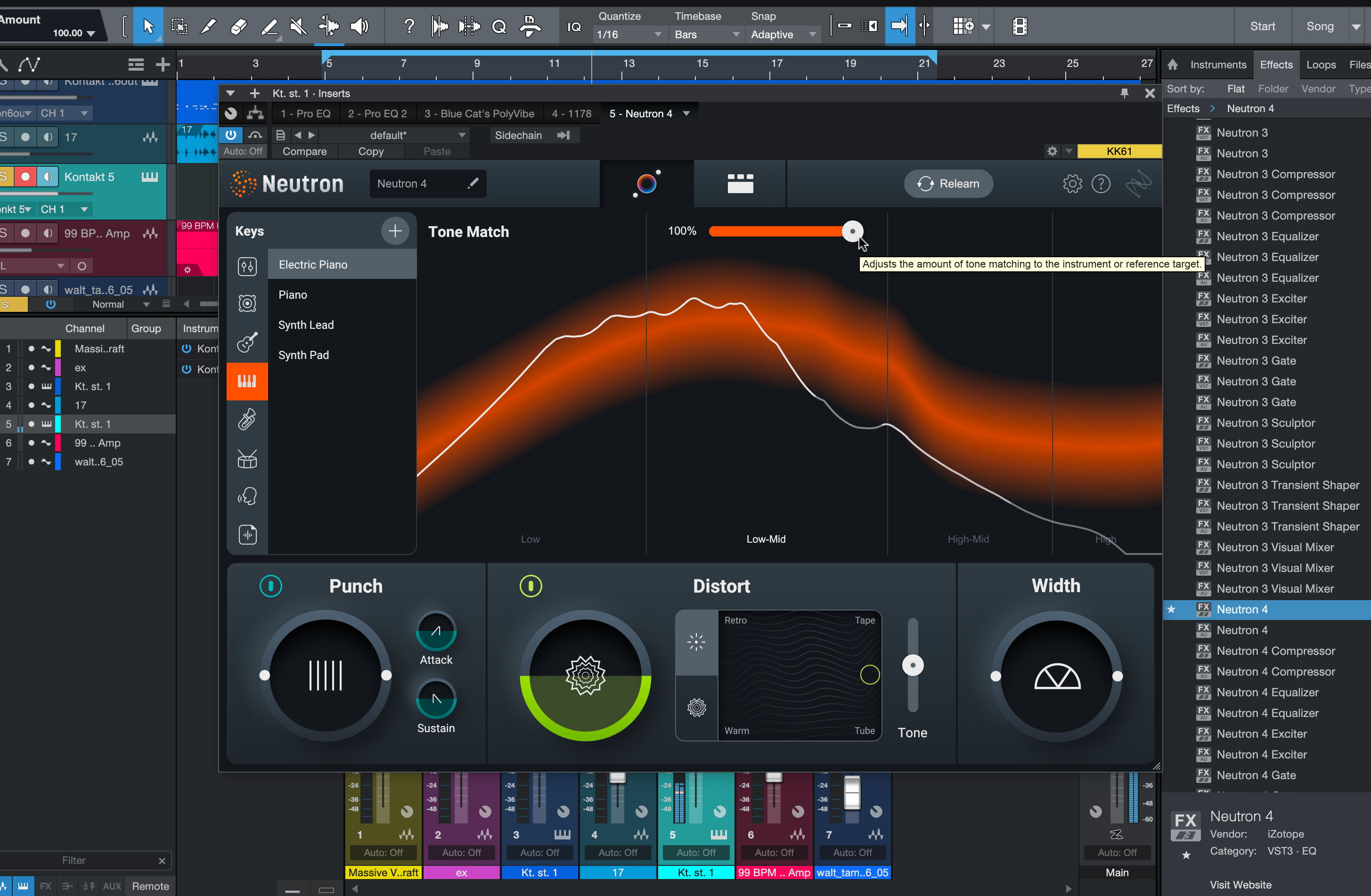Select the Mute tool icon
This screenshot has height=896, width=1371.
click(x=298, y=26)
